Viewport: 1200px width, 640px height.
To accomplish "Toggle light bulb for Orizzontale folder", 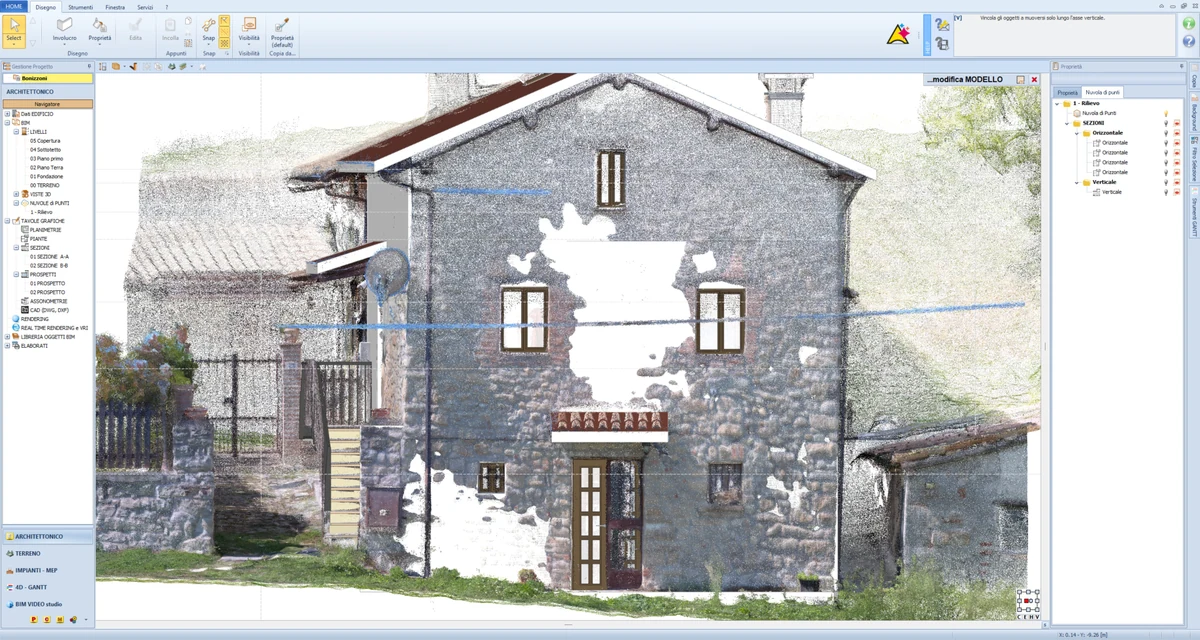I will coord(1166,133).
